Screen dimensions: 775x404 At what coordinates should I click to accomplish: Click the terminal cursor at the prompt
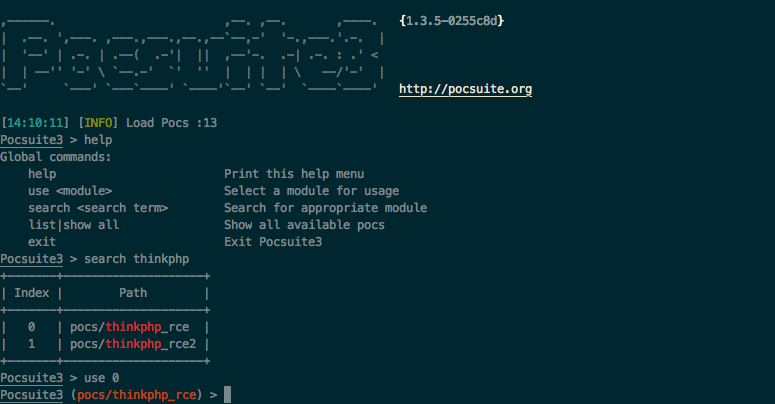click(227, 395)
